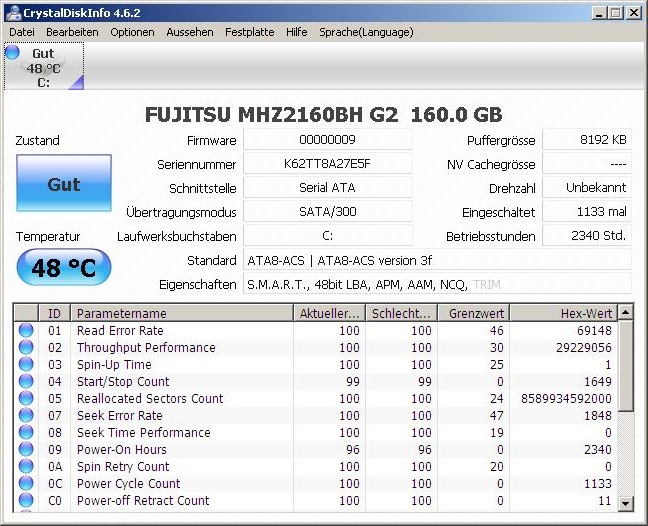
Task: Close the CrystalDiskInfo window
Action: point(634,13)
